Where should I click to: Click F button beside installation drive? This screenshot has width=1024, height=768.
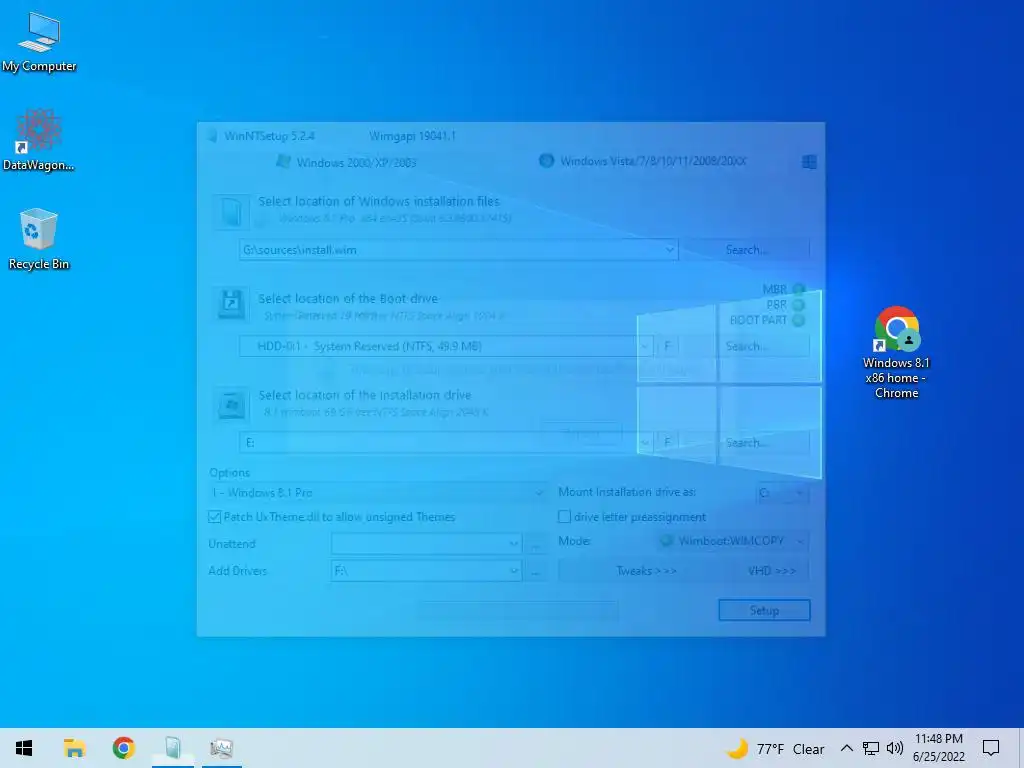click(x=667, y=442)
